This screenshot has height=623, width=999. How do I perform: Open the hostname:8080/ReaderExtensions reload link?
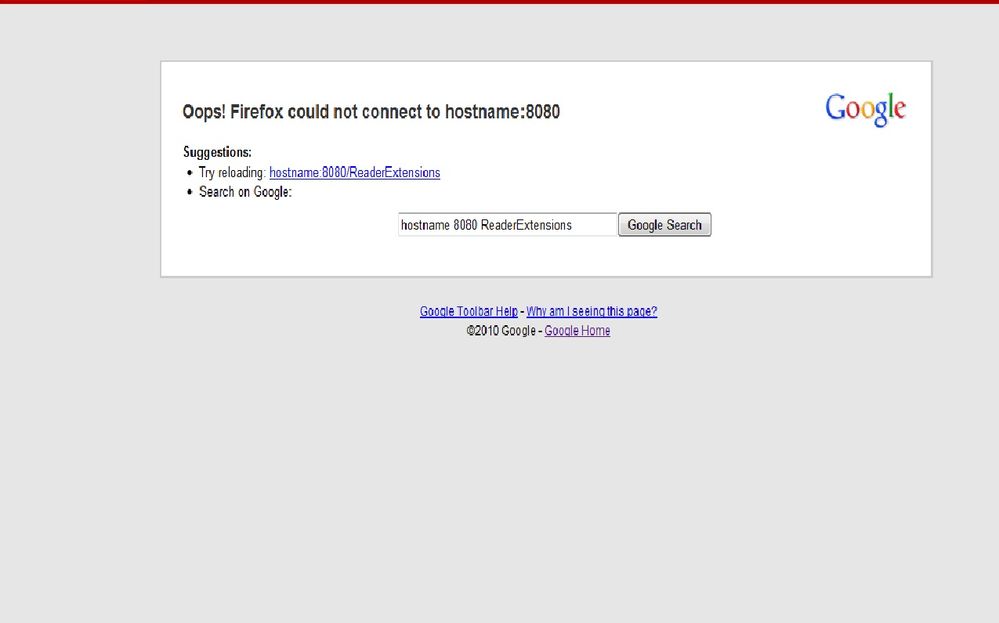point(354,173)
